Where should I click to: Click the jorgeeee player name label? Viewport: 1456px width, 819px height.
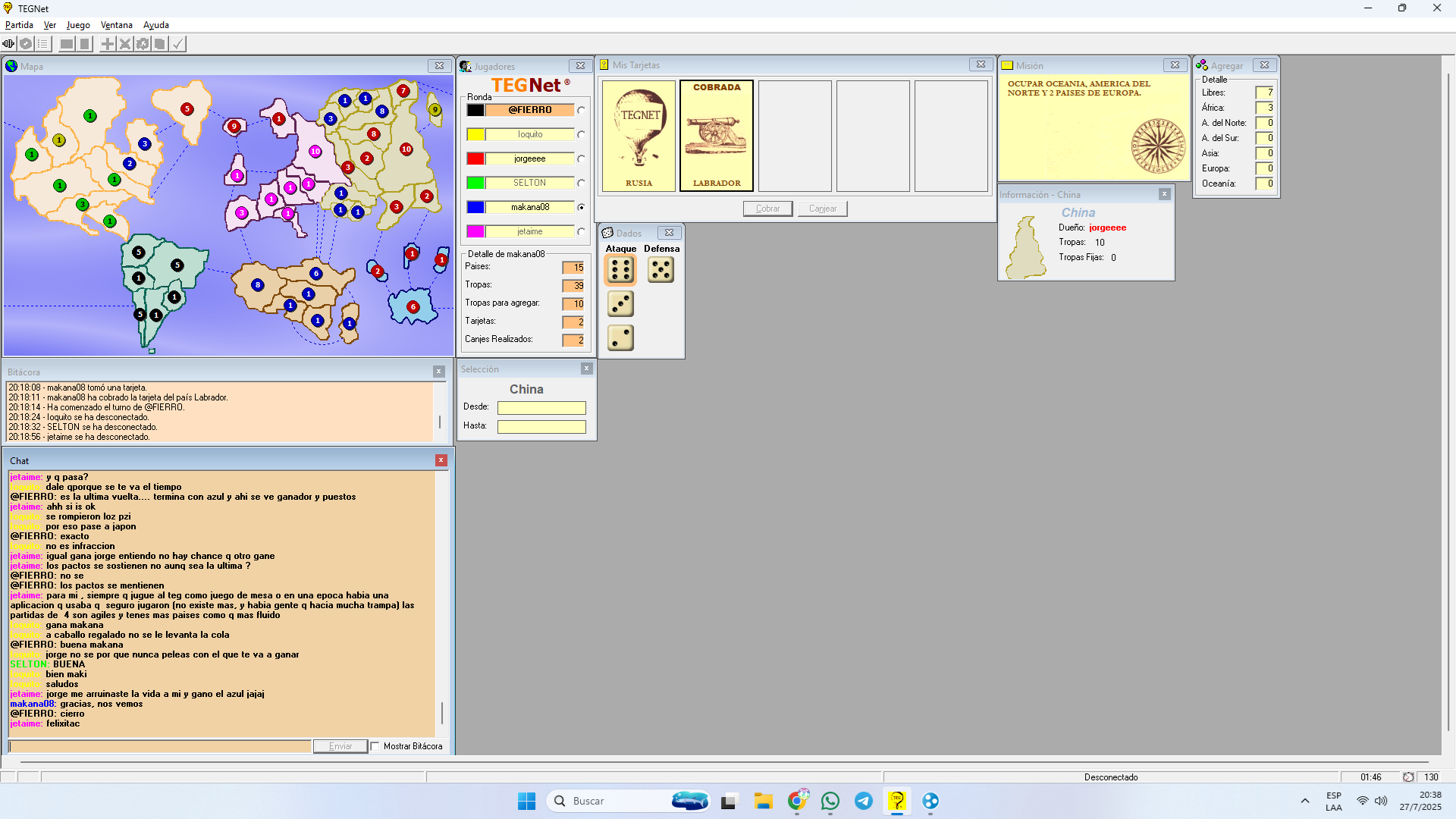[x=529, y=158]
